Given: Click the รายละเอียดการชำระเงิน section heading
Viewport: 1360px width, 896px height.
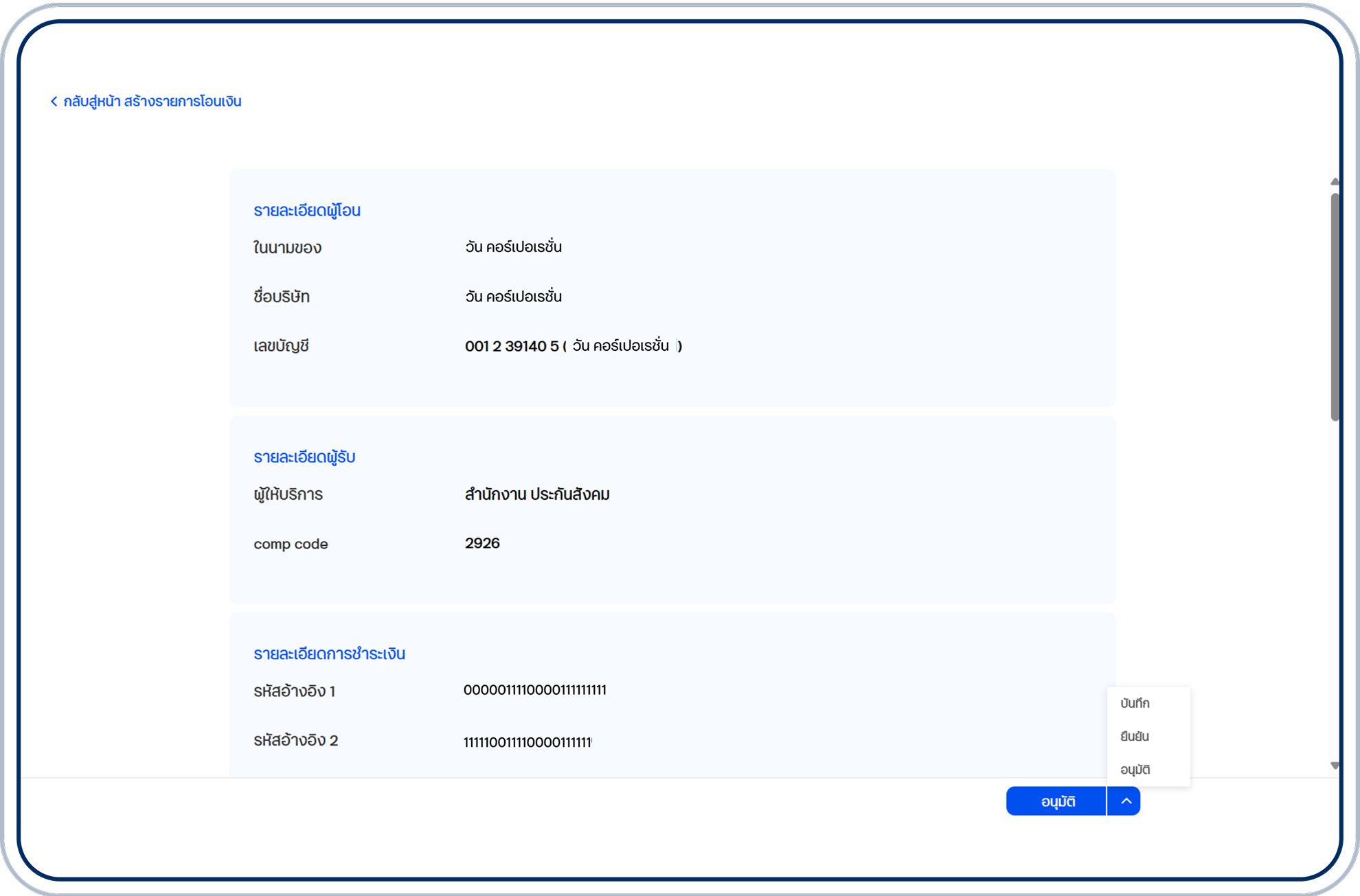Looking at the screenshot, I should 329,654.
